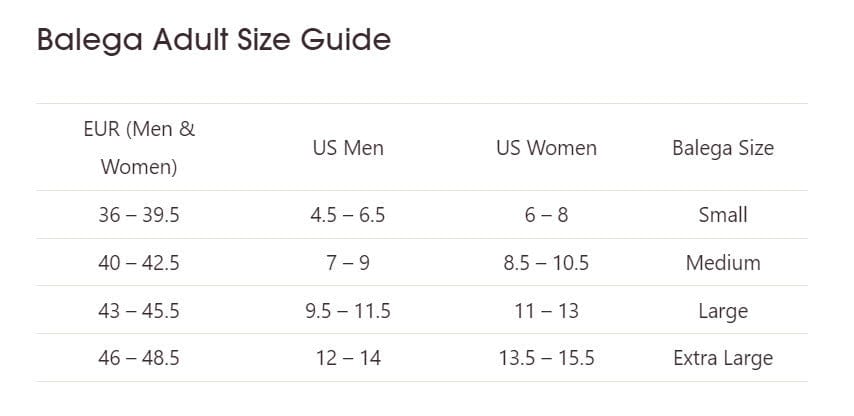Image resolution: width=854 pixels, height=416 pixels.
Task: Select the US Women column header
Action: [x=546, y=148]
